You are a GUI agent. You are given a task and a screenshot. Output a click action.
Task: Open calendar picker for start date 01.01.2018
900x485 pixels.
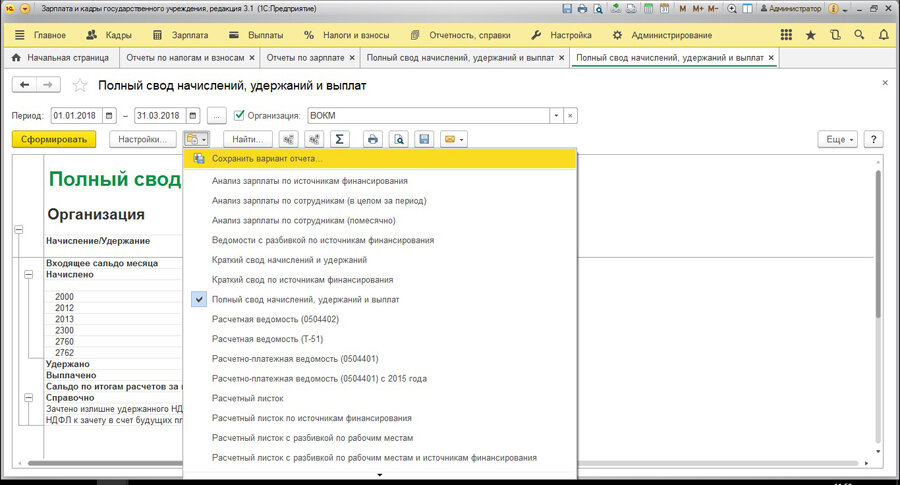point(109,115)
